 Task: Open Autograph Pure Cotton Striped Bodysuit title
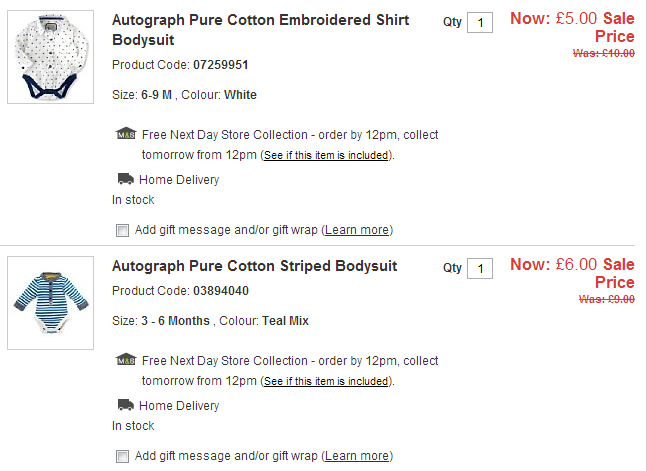coord(254,266)
